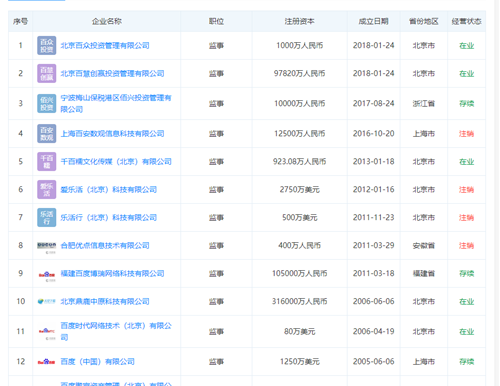The height and width of the screenshot is (386, 500).
Task: Open 北京百众投资管理有限公司 company link
Action: click(105, 46)
